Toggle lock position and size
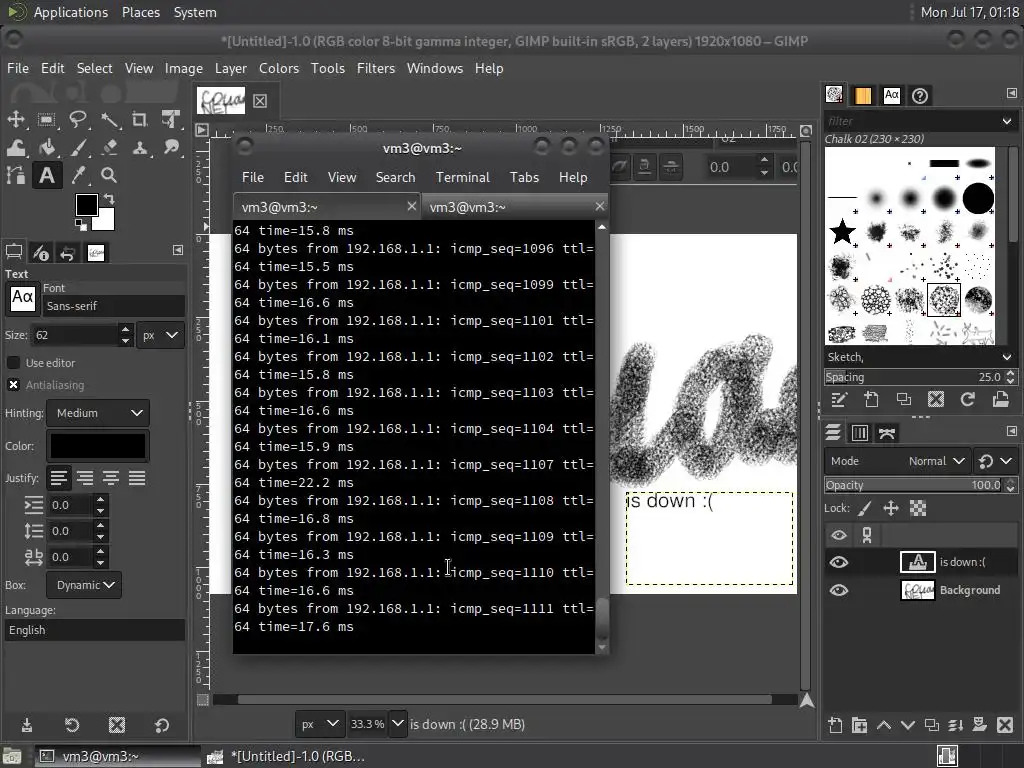 (891, 509)
